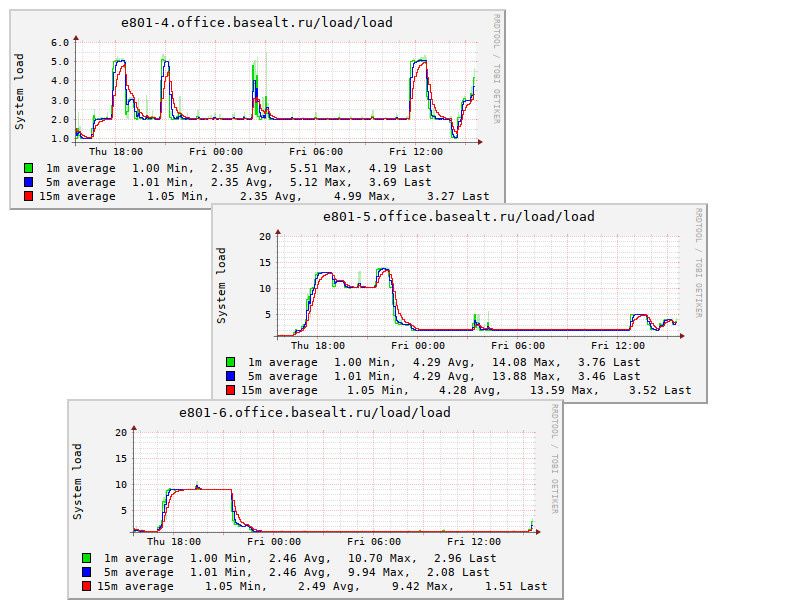Click the '5m average' label in e801-6 legend

pos(139,572)
